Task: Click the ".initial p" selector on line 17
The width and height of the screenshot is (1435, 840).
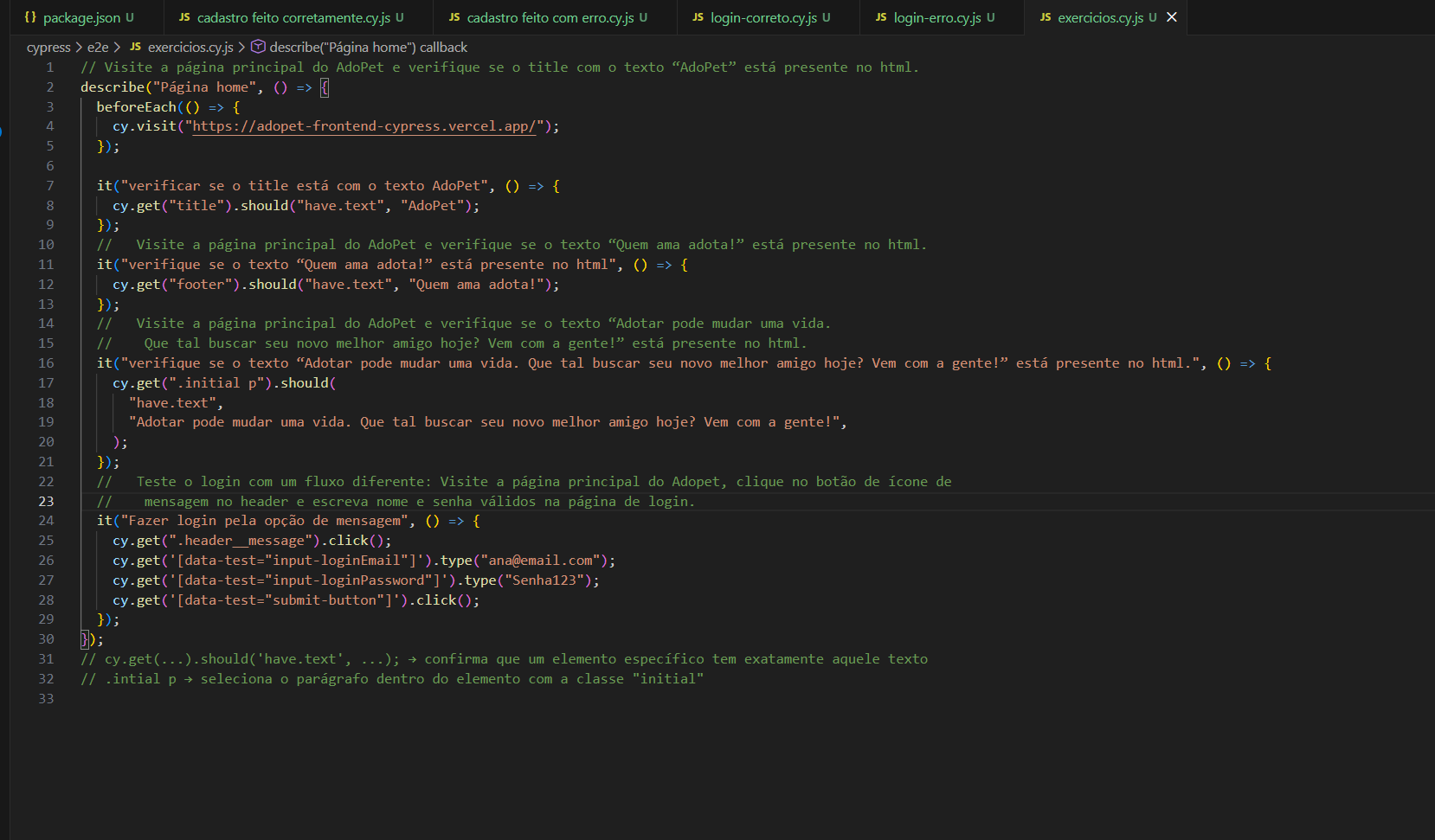Action: pyautogui.click(x=216, y=383)
